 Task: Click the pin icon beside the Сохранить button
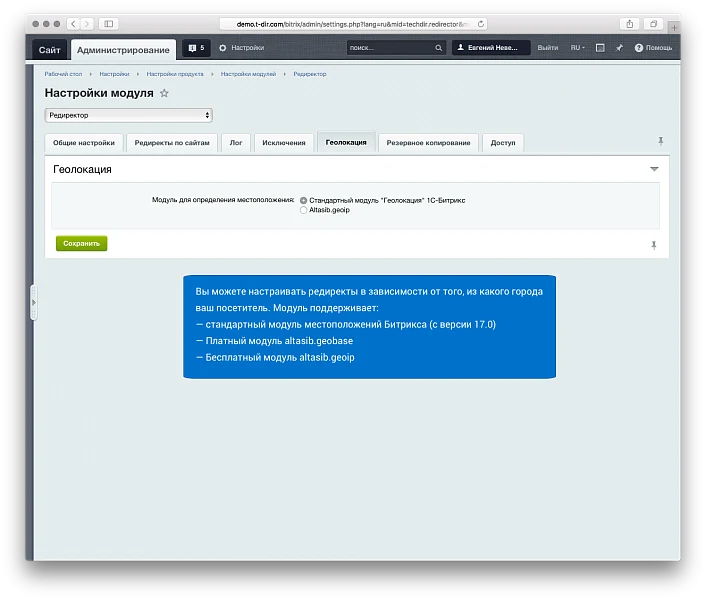(654, 245)
